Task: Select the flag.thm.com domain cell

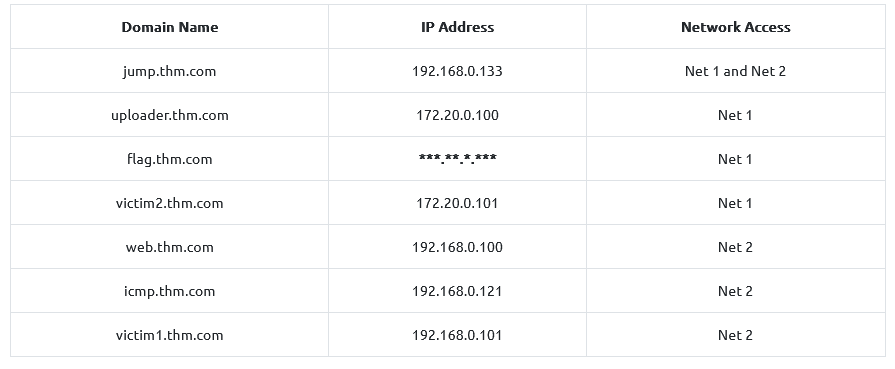Action: pyautogui.click(x=170, y=159)
